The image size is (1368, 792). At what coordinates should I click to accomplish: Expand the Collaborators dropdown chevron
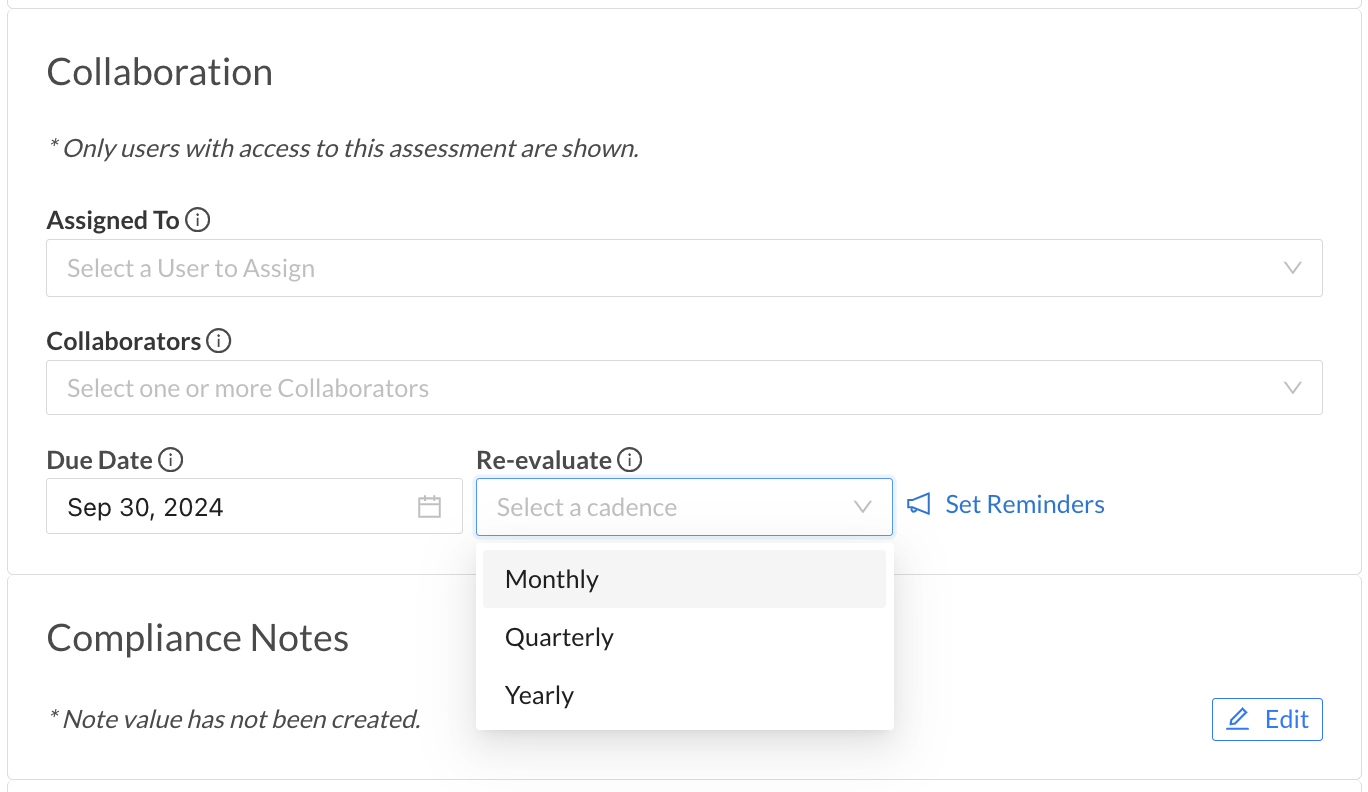[1292, 388]
